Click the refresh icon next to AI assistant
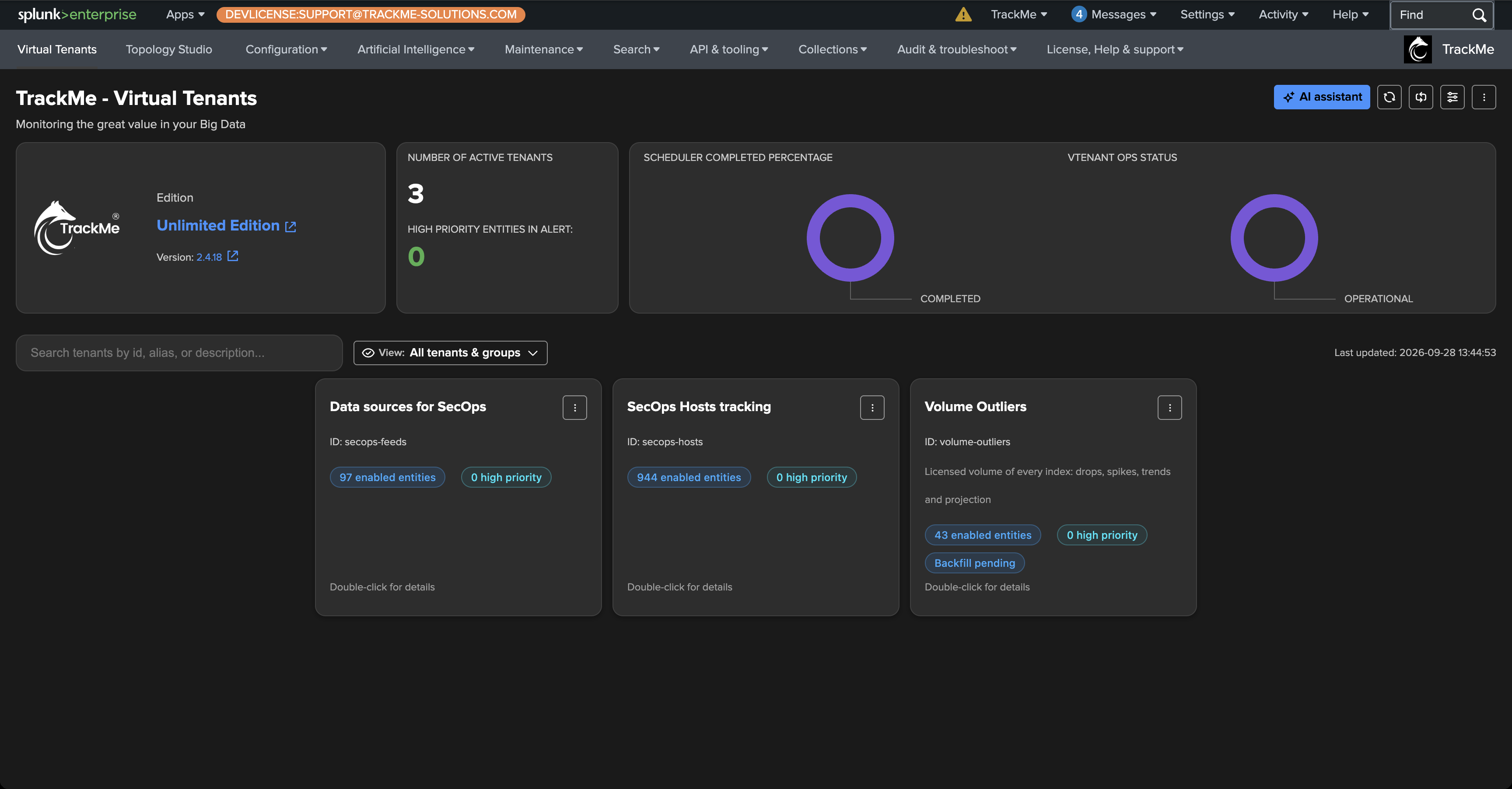The width and height of the screenshot is (1512, 789). click(1389, 97)
